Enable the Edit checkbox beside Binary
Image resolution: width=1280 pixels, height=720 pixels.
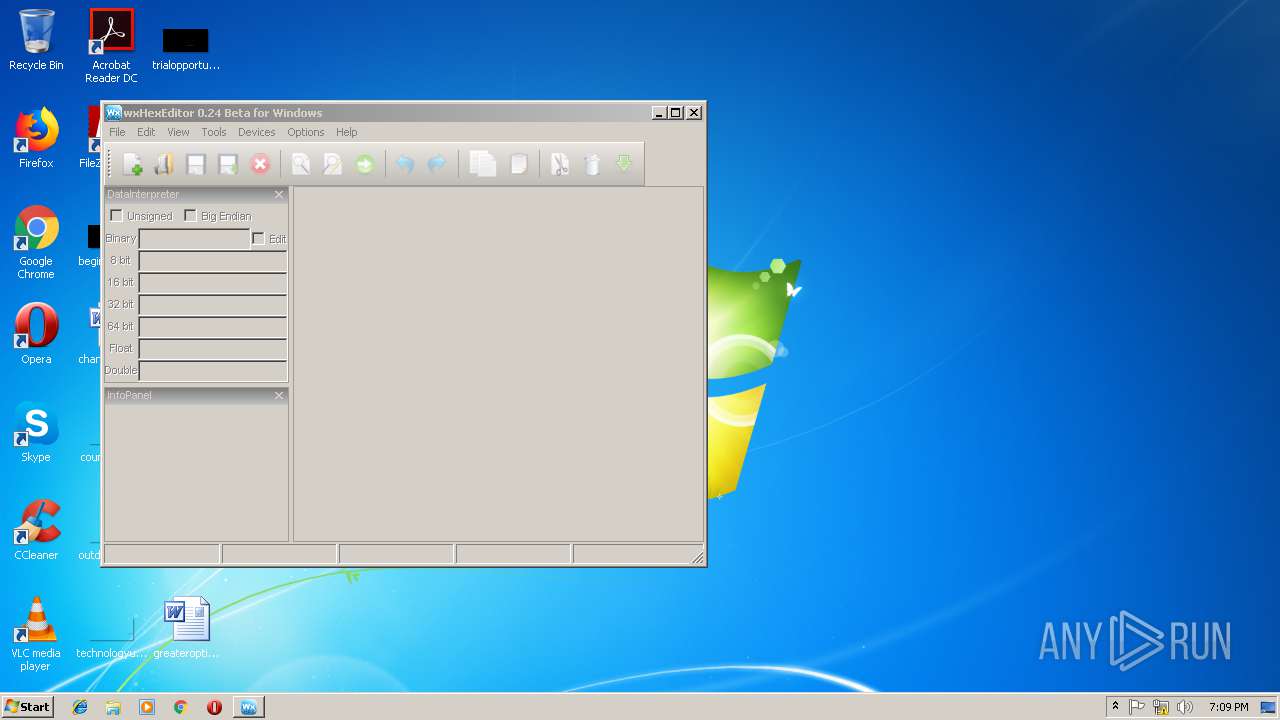pyautogui.click(x=259, y=238)
